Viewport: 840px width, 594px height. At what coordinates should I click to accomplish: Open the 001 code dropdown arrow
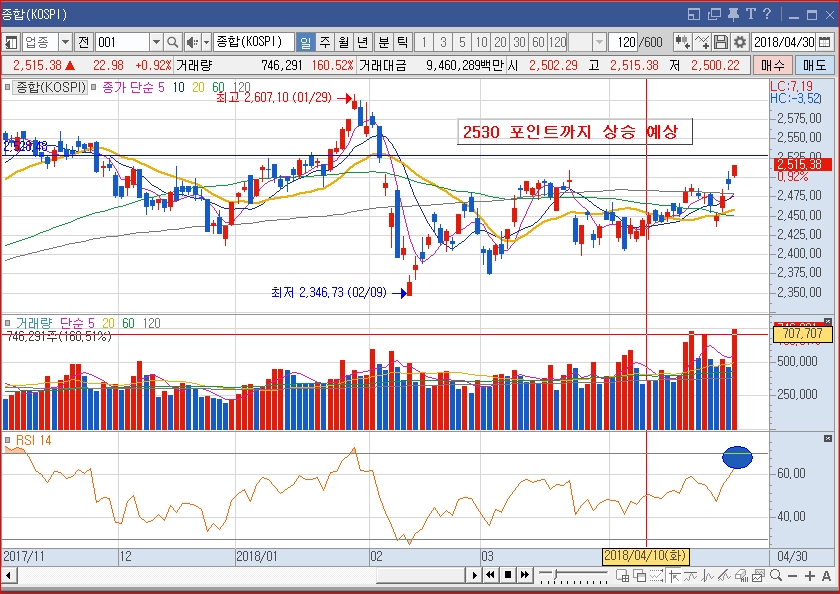pos(156,42)
